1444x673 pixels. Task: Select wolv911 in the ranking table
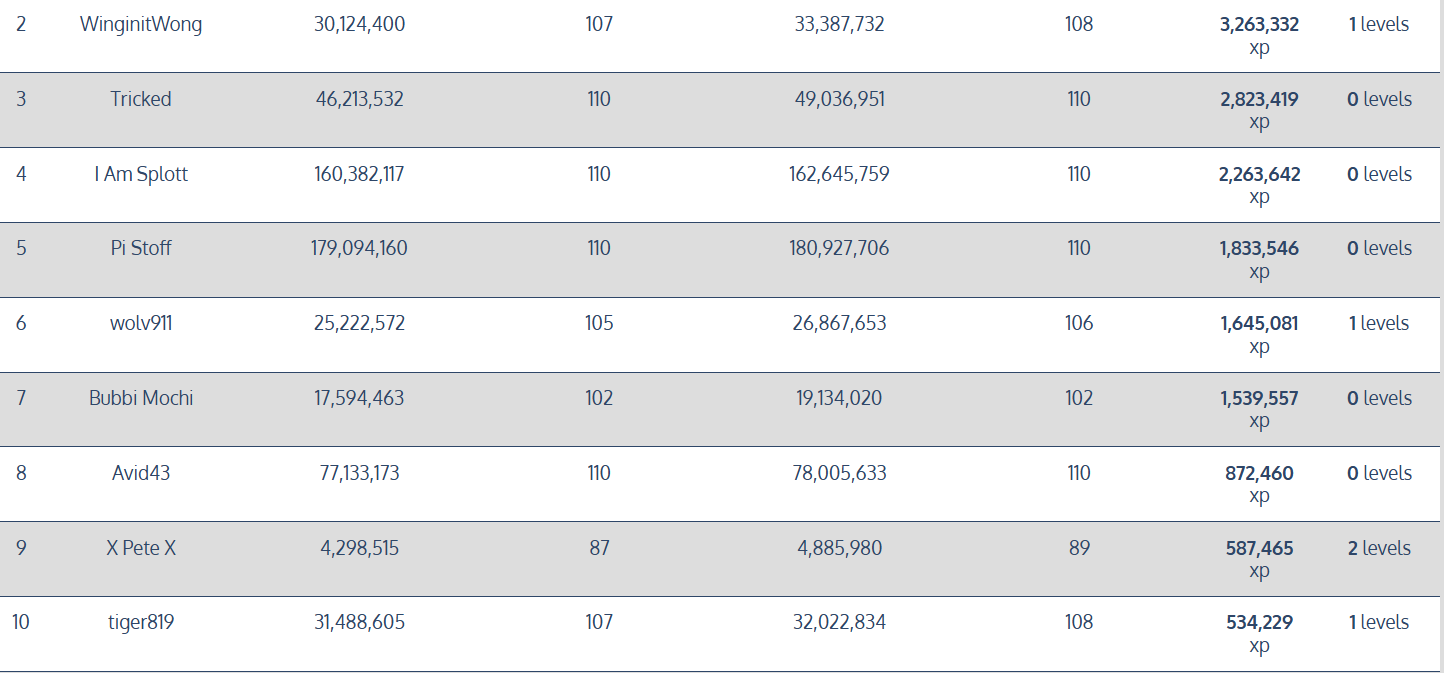click(141, 323)
